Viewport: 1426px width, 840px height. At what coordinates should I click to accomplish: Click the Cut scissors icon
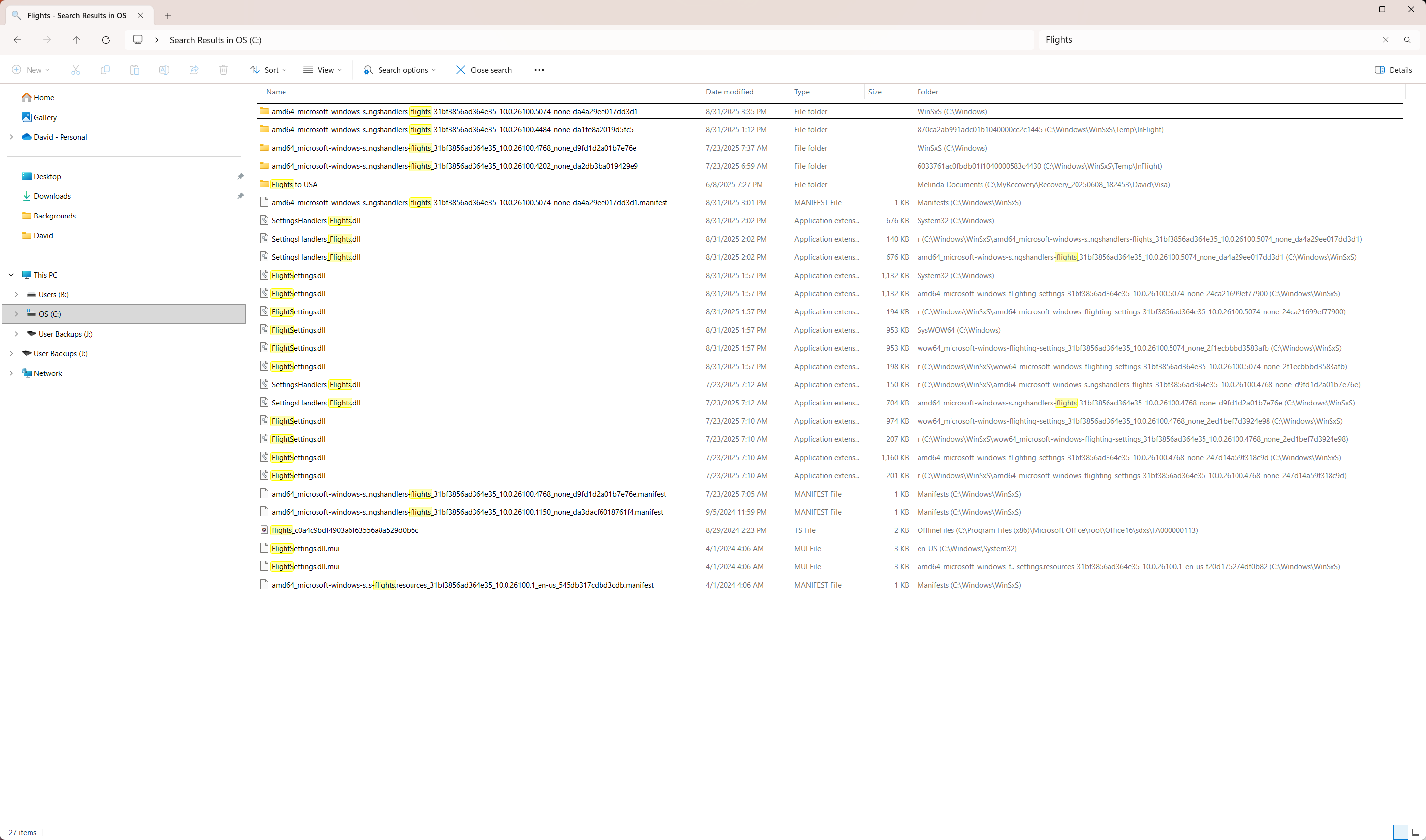pyautogui.click(x=76, y=70)
